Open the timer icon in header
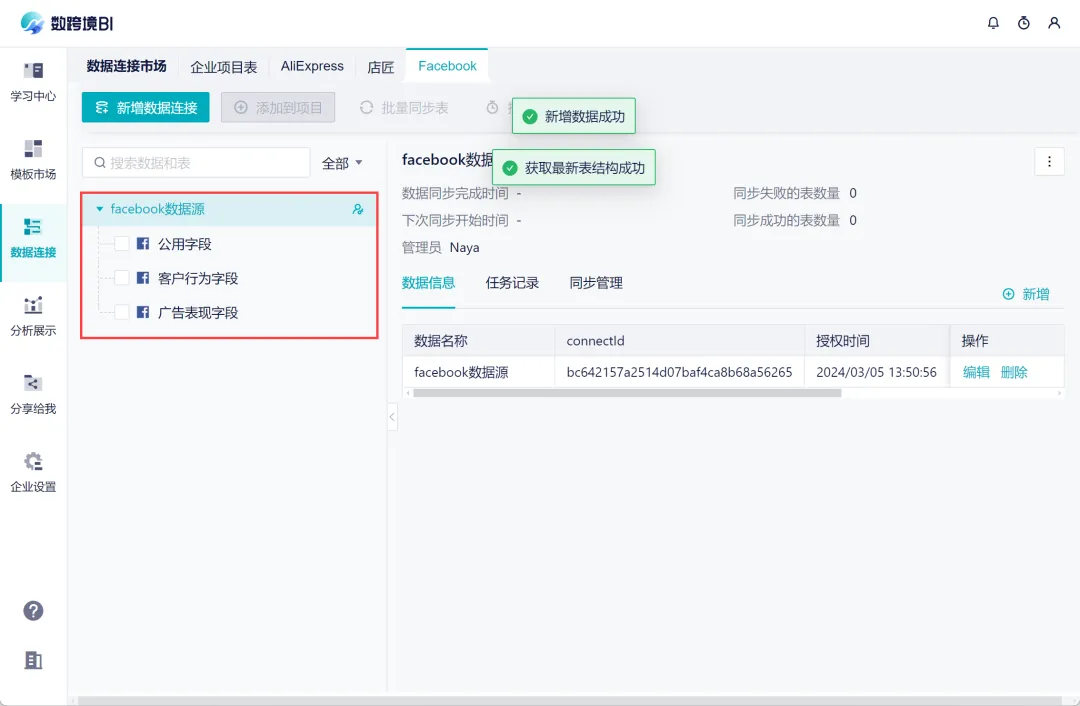 1023,23
